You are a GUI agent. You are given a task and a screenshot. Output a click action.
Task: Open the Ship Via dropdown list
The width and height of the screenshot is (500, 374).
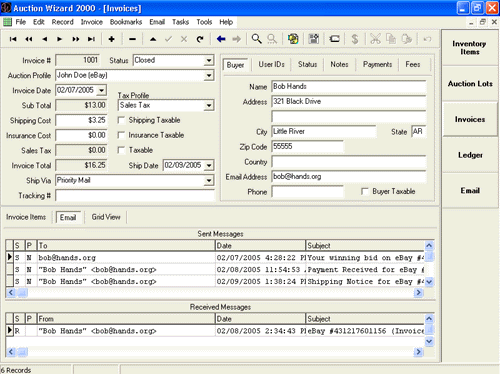click(209, 180)
